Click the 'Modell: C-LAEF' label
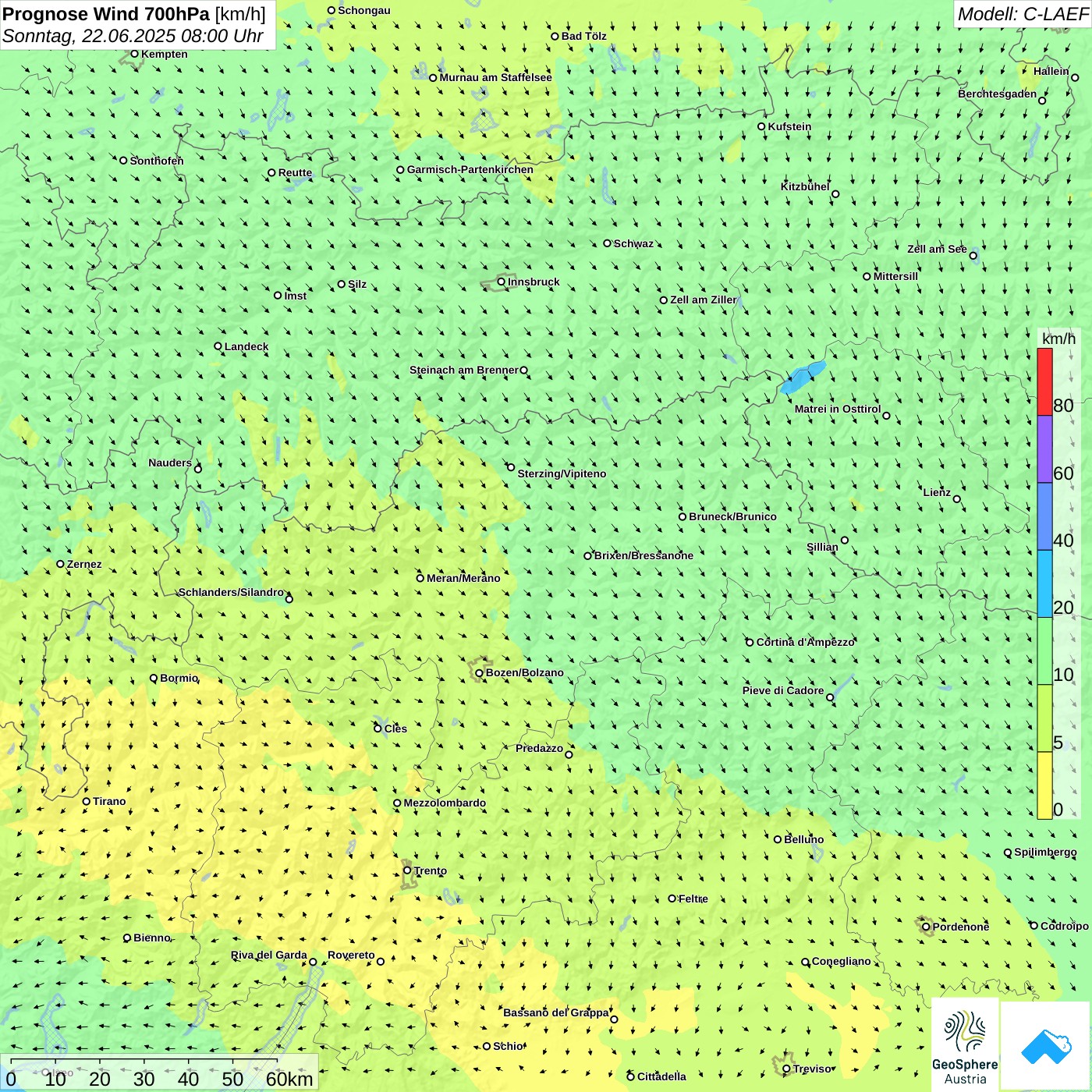Image resolution: width=1092 pixels, height=1092 pixels. tap(1023, 14)
